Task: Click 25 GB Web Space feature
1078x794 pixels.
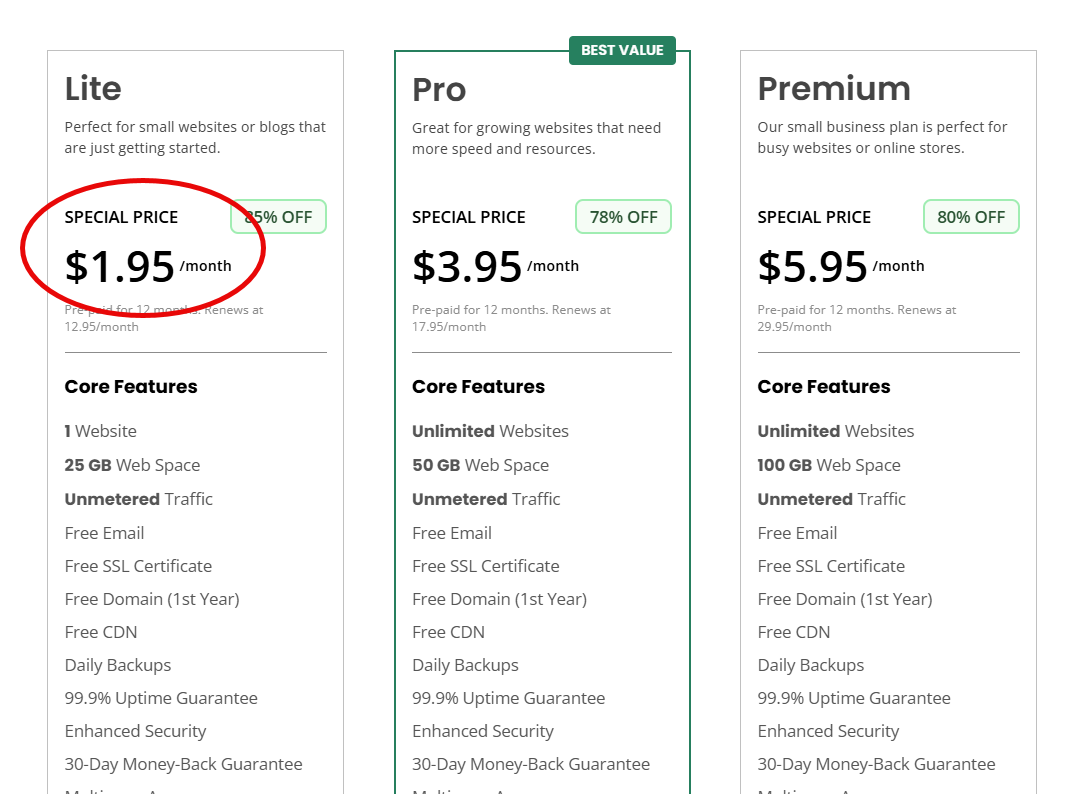Action: pyautogui.click(x=132, y=465)
